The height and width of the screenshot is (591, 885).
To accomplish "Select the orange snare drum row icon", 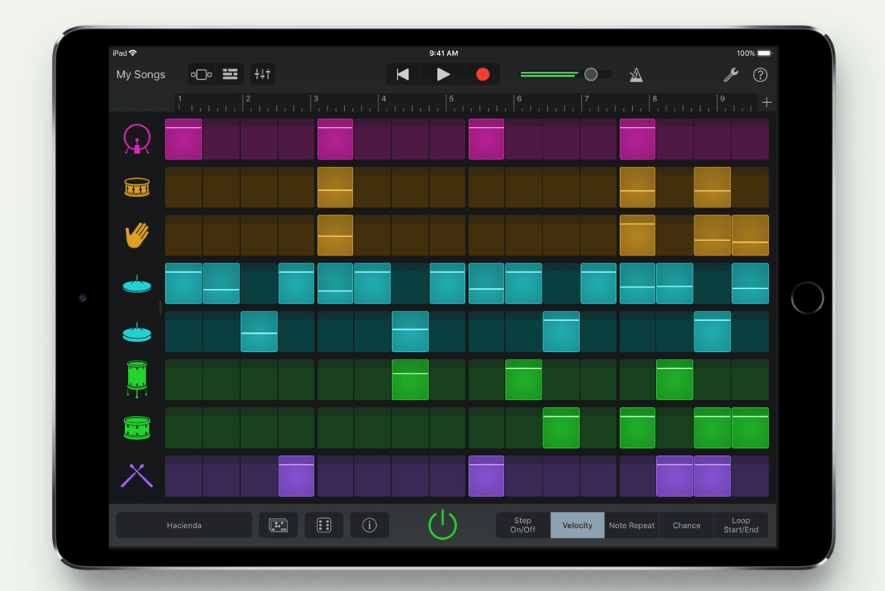I will (137, 187).
